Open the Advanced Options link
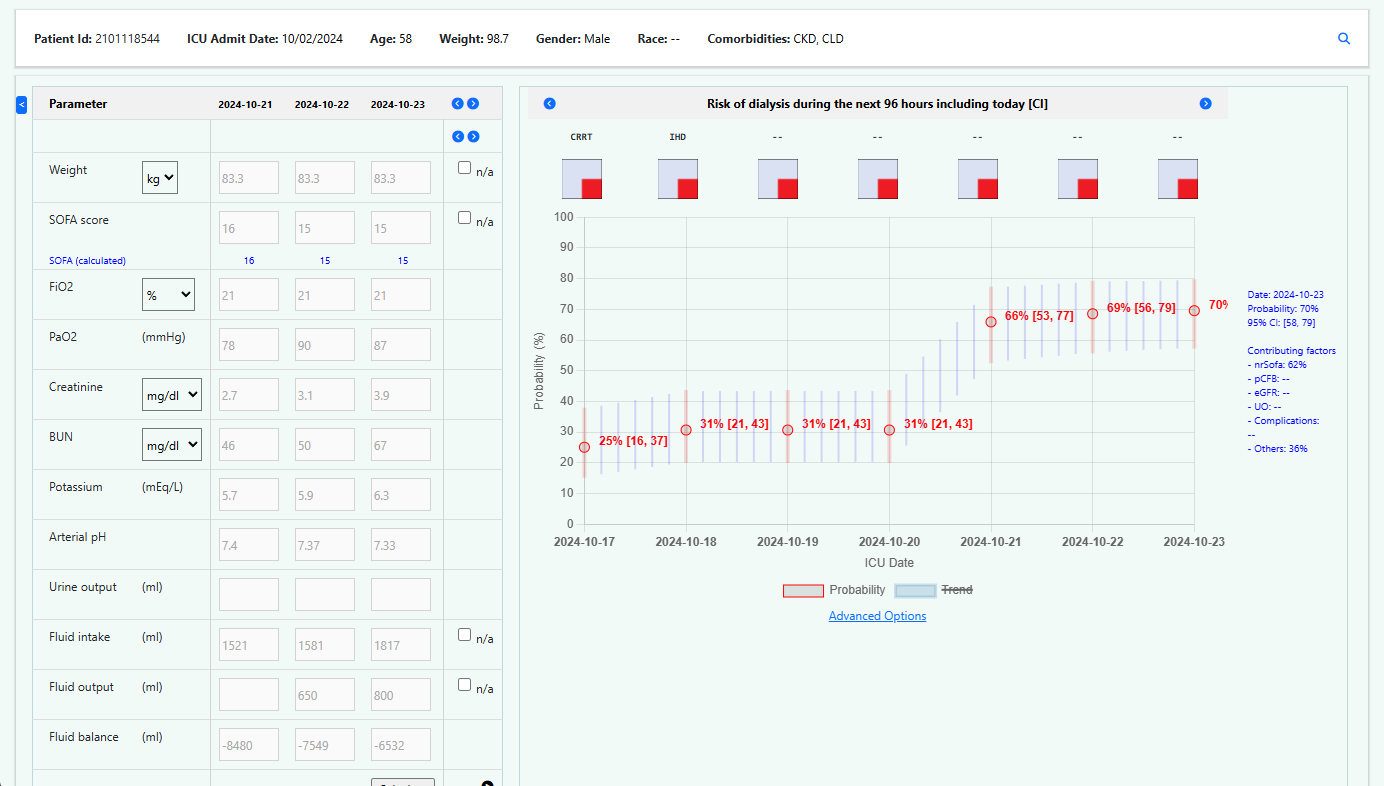Image resolution: width=1384 pixels, height=786 pixels. pos(877,616)
